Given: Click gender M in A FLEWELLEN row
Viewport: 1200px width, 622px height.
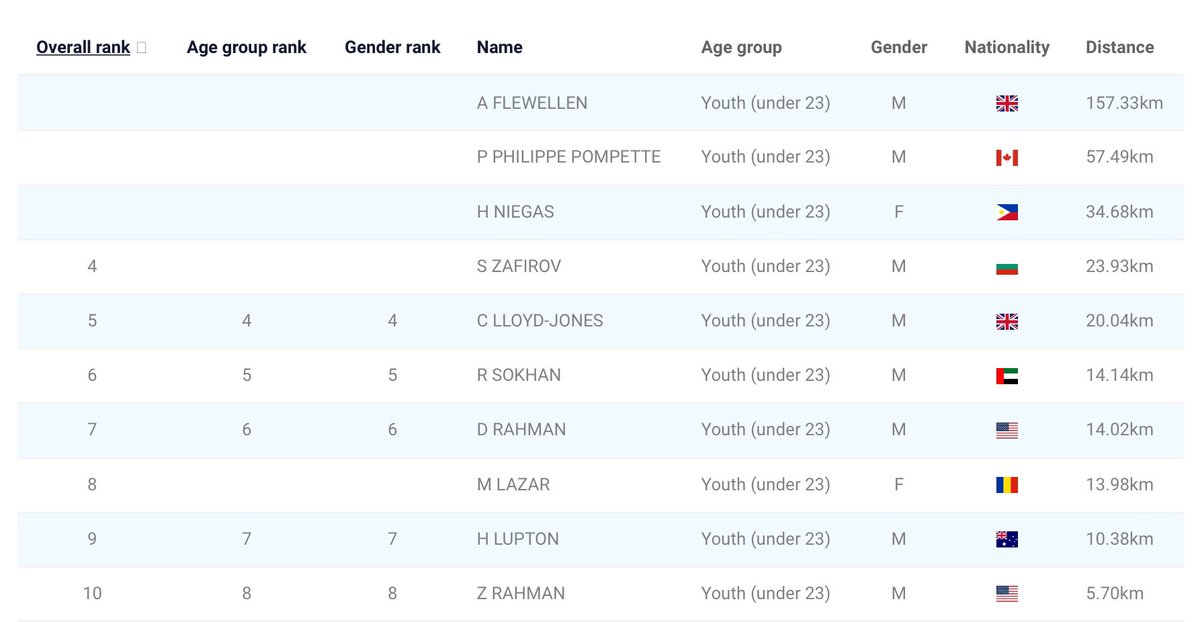Looking at the screenshot, I should point(899,102).
